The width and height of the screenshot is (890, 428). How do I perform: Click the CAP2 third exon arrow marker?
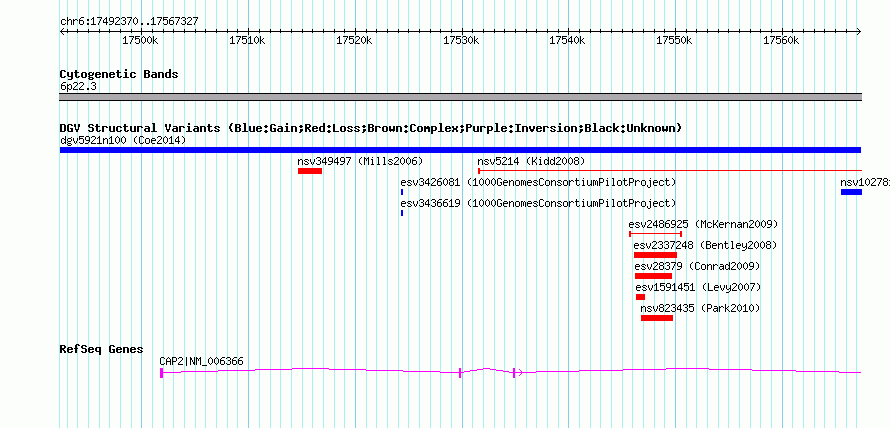[516, 373]
